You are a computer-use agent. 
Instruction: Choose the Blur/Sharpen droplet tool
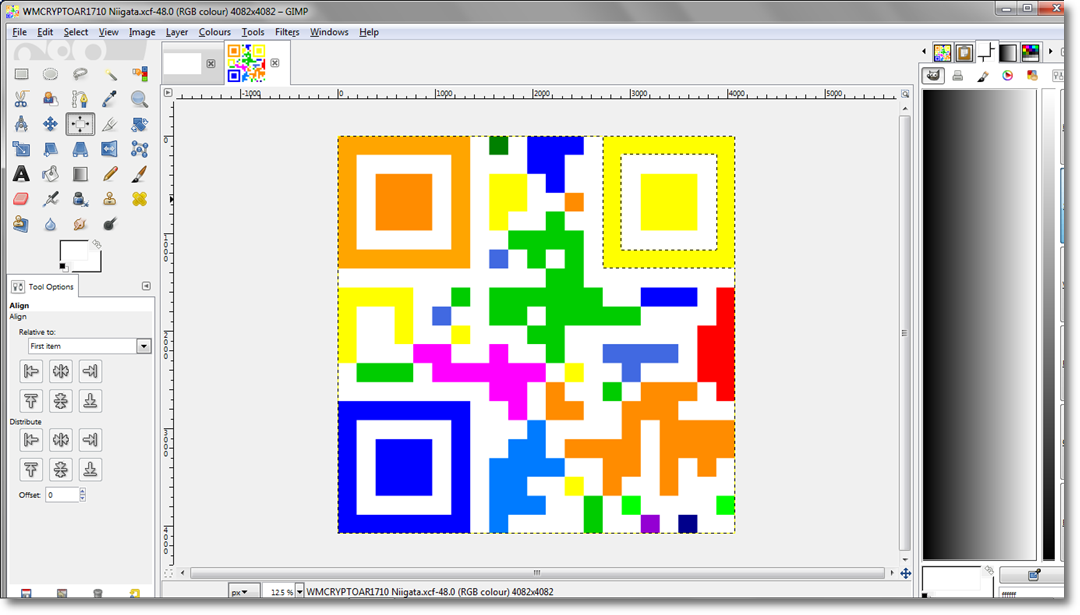click(50, 224)
